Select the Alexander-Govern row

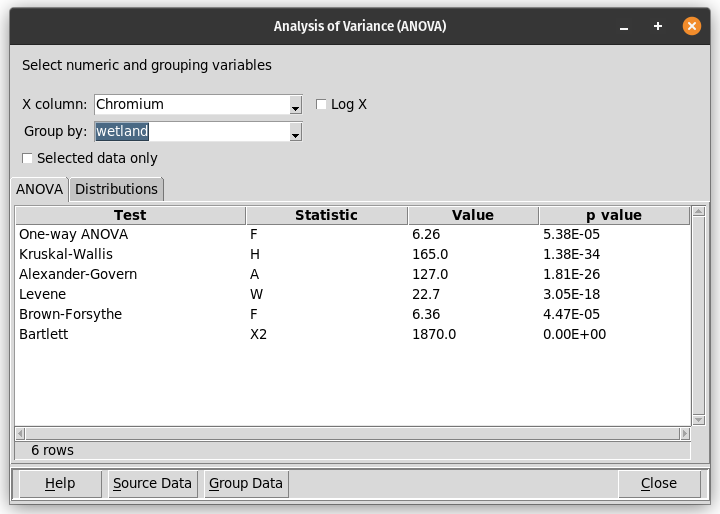point(353,274)
